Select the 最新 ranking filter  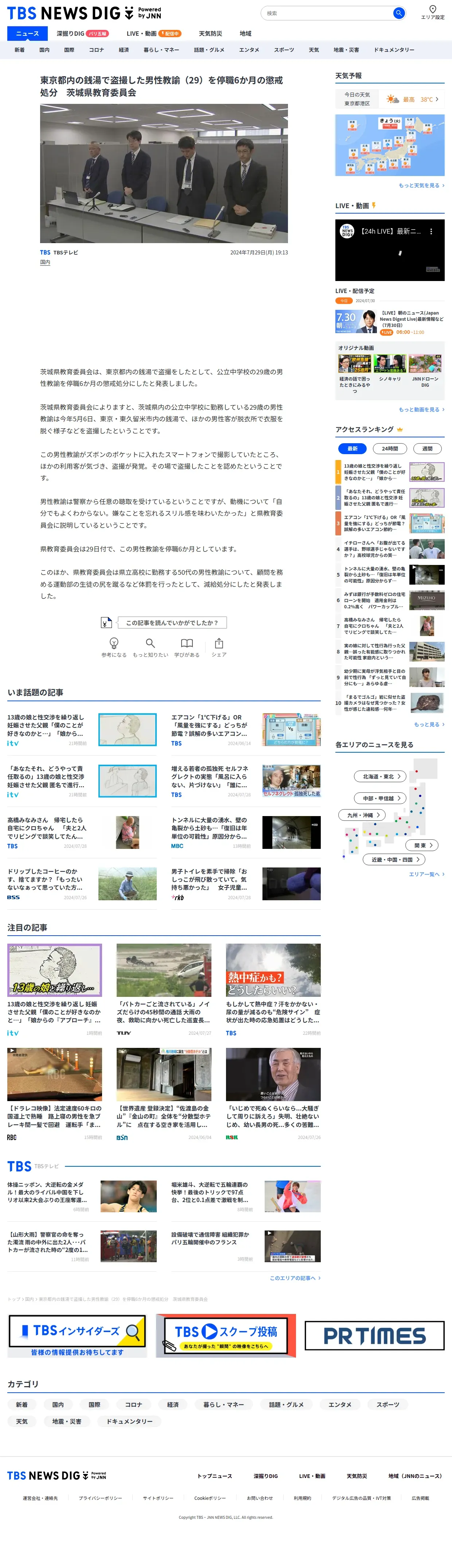pos(352,449)
